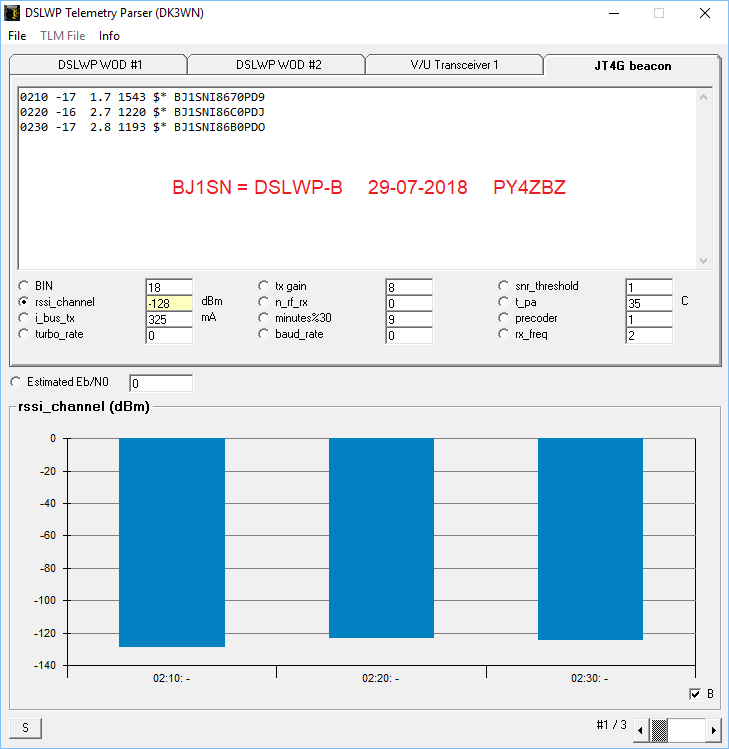729x749 pixels.
Task: Pick the t_pa radio option
Action: (x=504, y=302)
